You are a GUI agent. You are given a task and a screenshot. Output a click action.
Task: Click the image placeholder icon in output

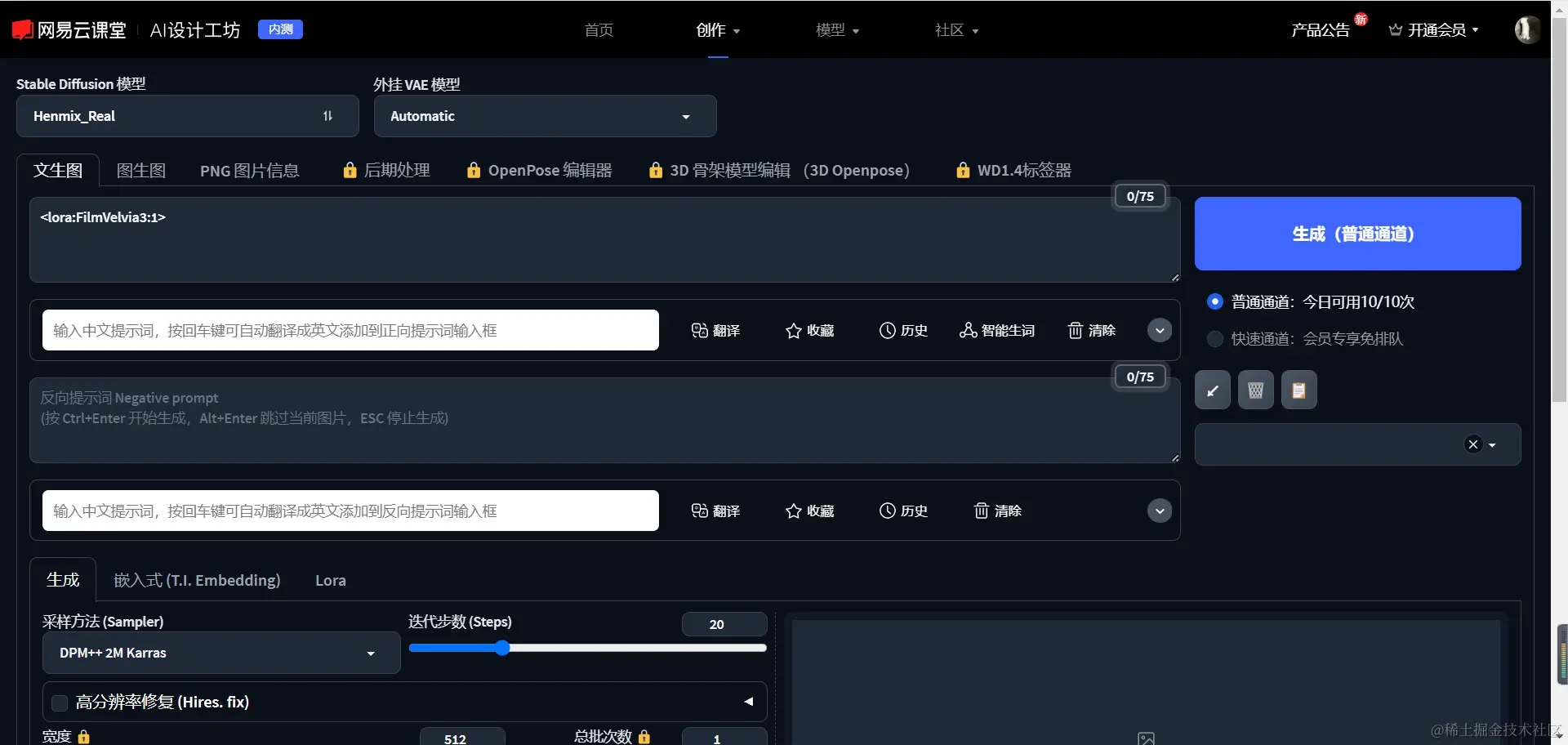point(1146,738)
